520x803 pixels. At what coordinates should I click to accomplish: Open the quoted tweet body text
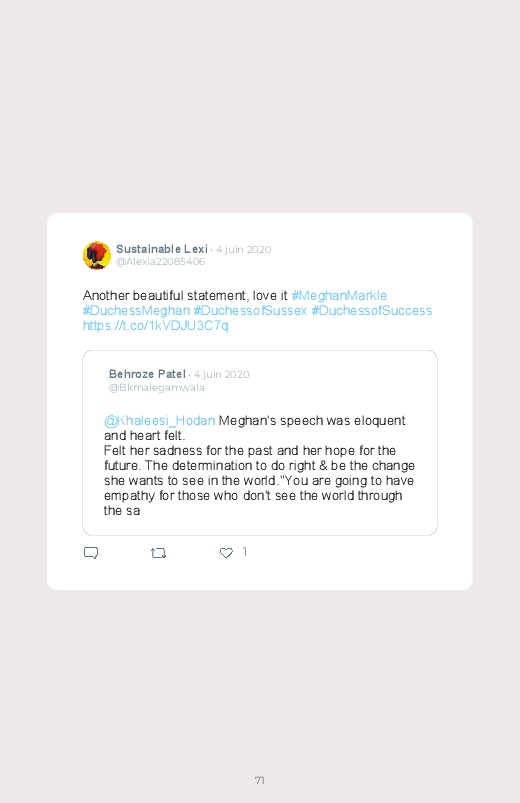(x=259, y=466)
